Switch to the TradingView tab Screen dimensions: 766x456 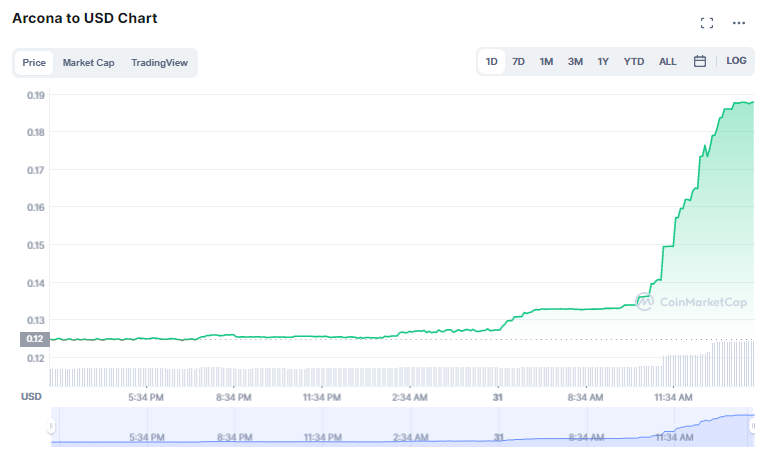(159, 63)
